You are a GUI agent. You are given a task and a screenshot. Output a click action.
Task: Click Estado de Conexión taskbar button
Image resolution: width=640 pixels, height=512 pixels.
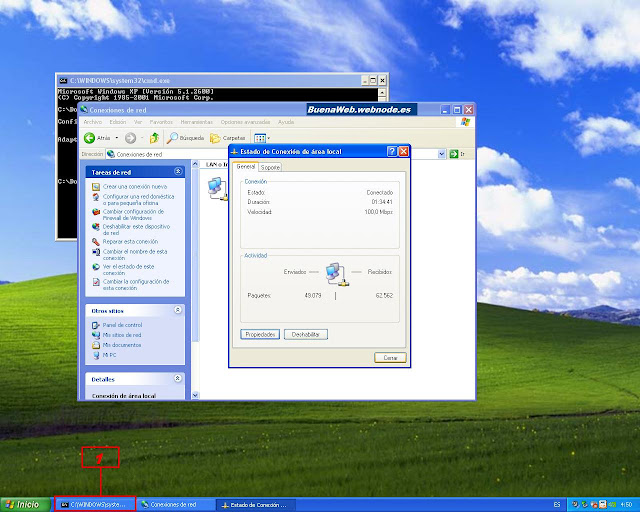[x=256, y=505]
